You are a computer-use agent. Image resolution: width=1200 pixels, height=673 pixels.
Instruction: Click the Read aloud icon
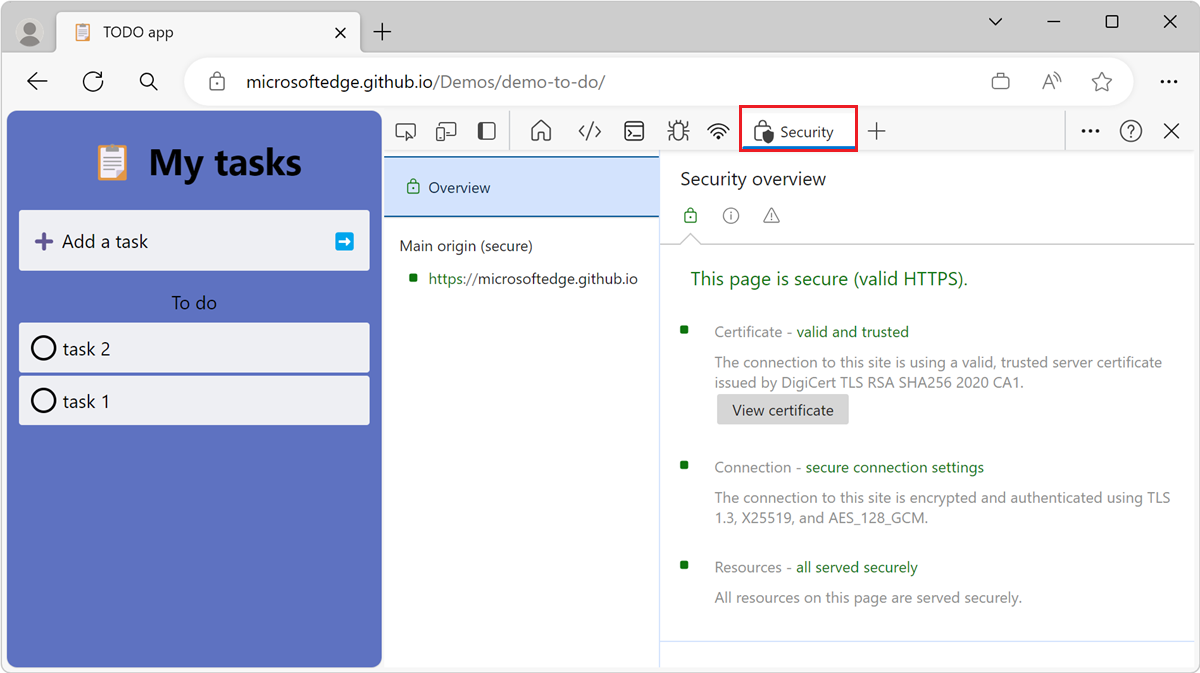pos(1051,82)
